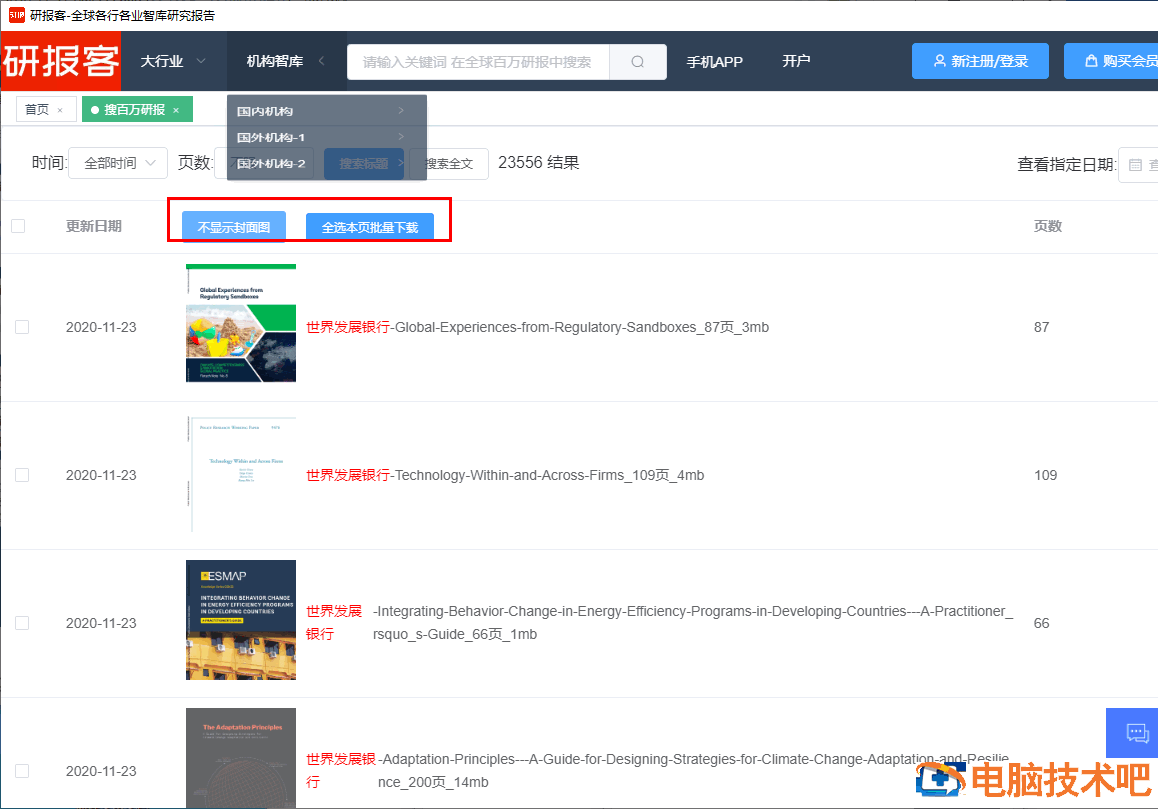Click the 研报客 logo
The height and width of the screenshot is (809, 1158).
[61, 61]
